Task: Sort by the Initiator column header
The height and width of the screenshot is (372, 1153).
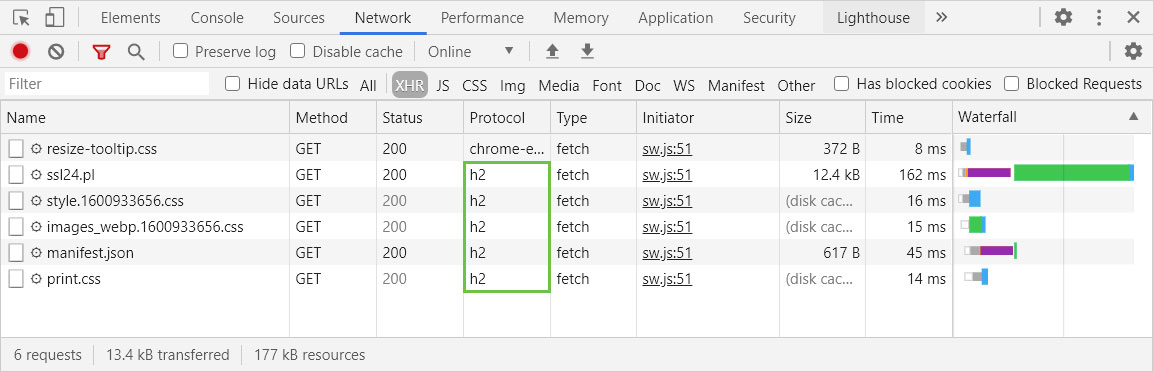Action: point(707,118)
